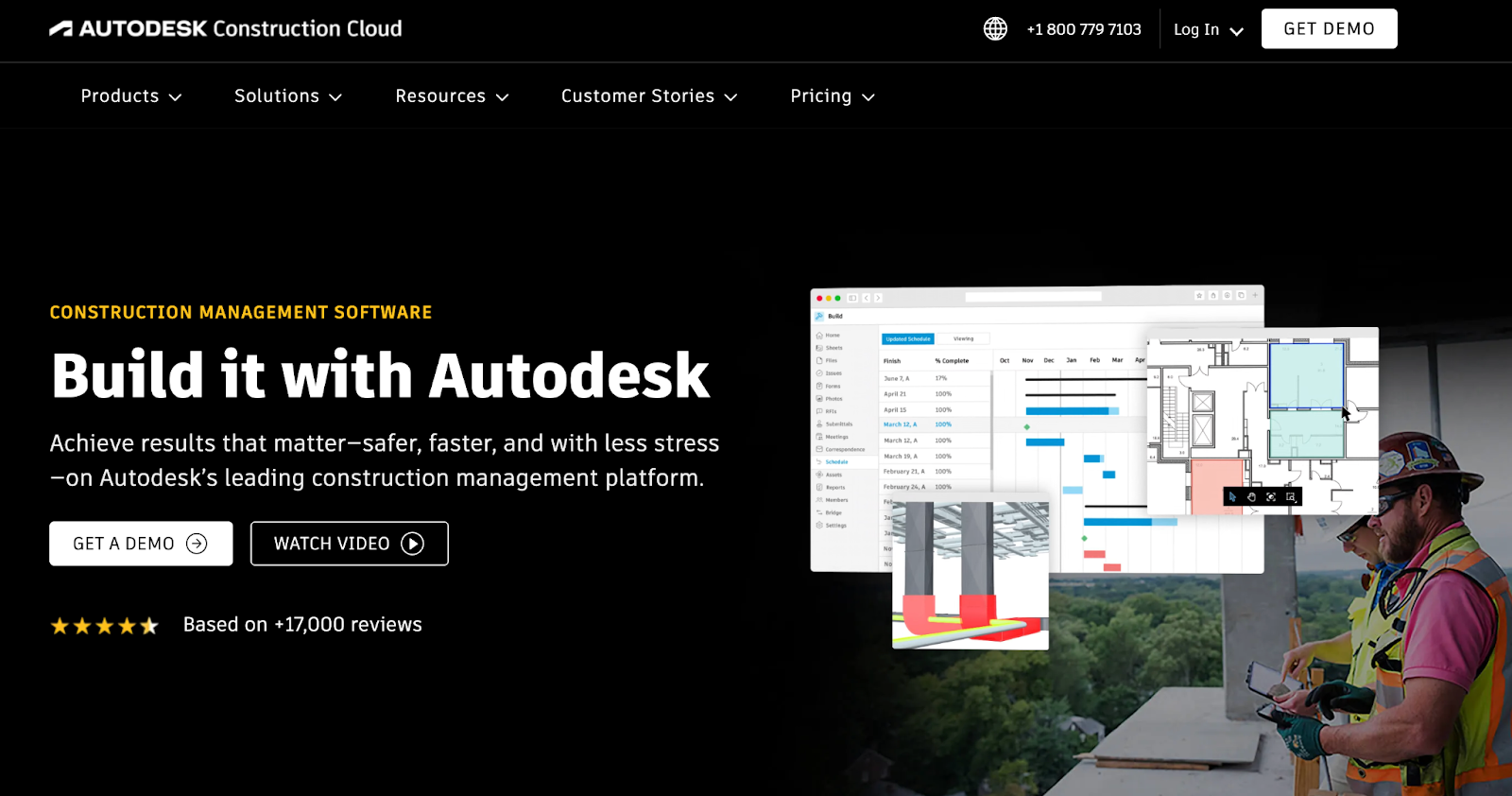Image resolution: width=1512 pixels, height=796 pixels.
Task: Expand the Products menu
Action: point(131,96)
